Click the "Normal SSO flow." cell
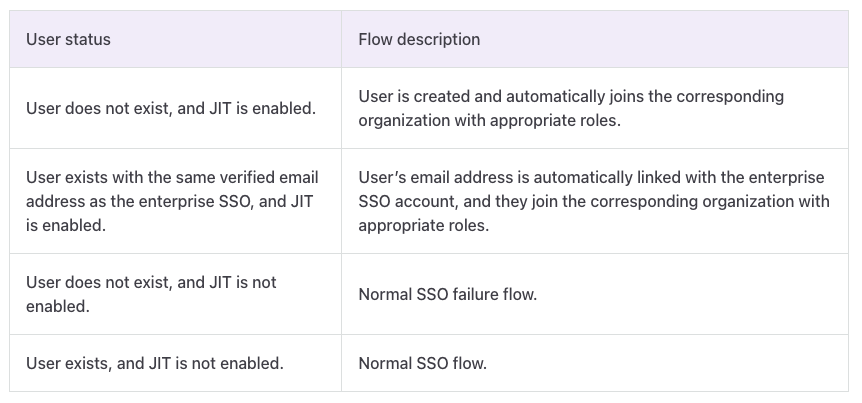The image size is (862, 403). tap(422, 363)
